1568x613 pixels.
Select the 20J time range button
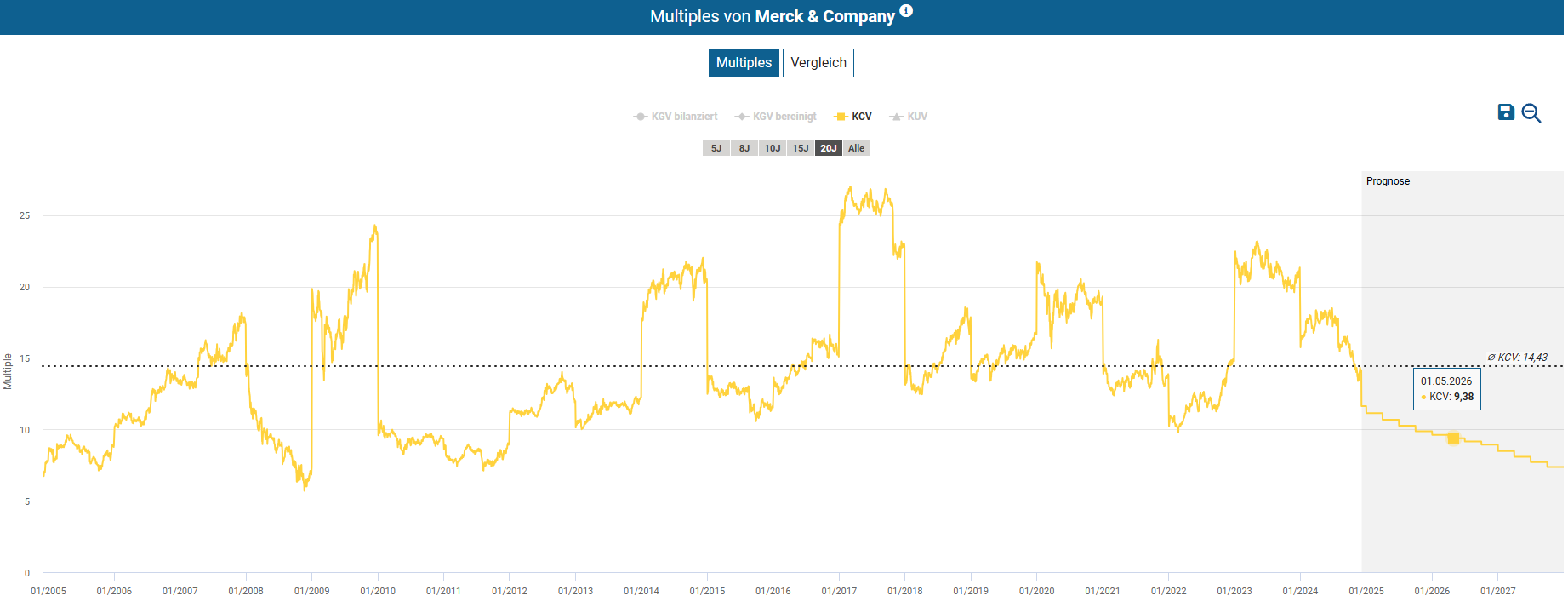pyautogui.click(x=829, y=148)
